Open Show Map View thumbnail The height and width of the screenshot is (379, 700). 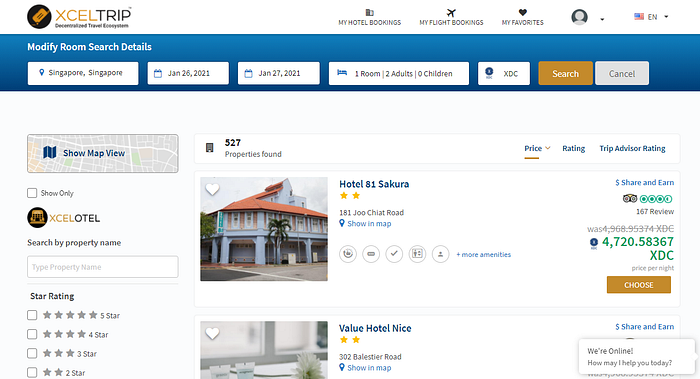coord(103,153)
